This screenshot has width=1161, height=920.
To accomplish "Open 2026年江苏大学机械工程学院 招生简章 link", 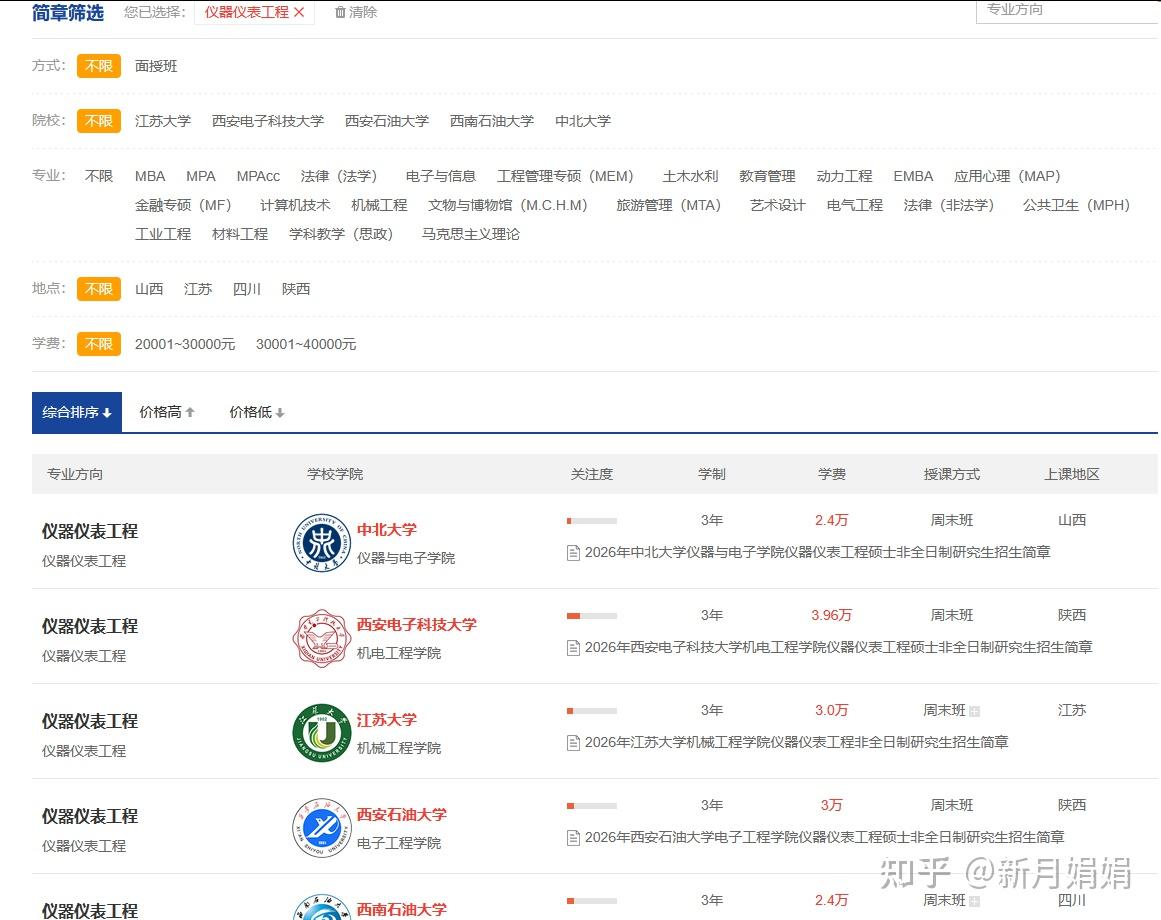I will (797, 742).
